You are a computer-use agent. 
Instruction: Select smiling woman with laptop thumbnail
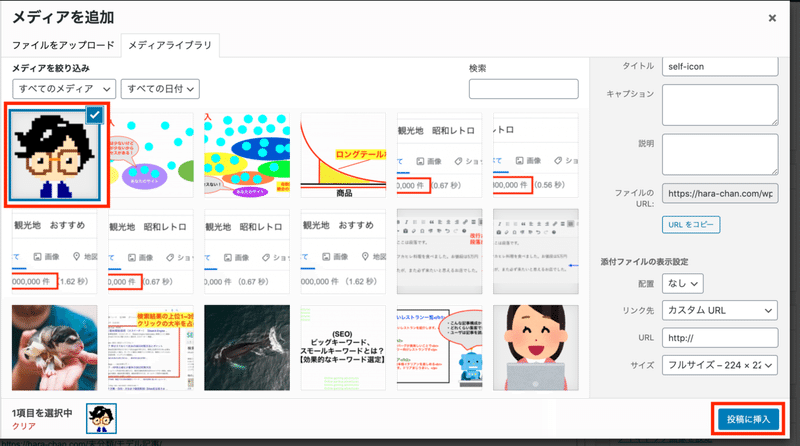(536, 348)
